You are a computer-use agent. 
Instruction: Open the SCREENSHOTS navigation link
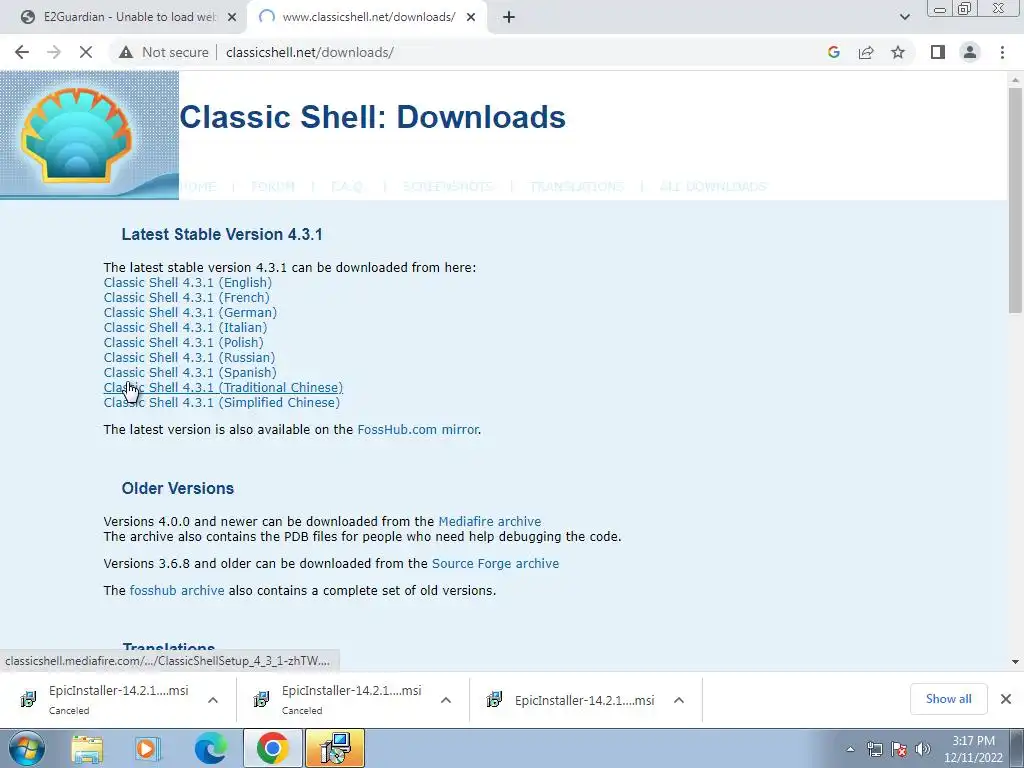click(447, 187)
